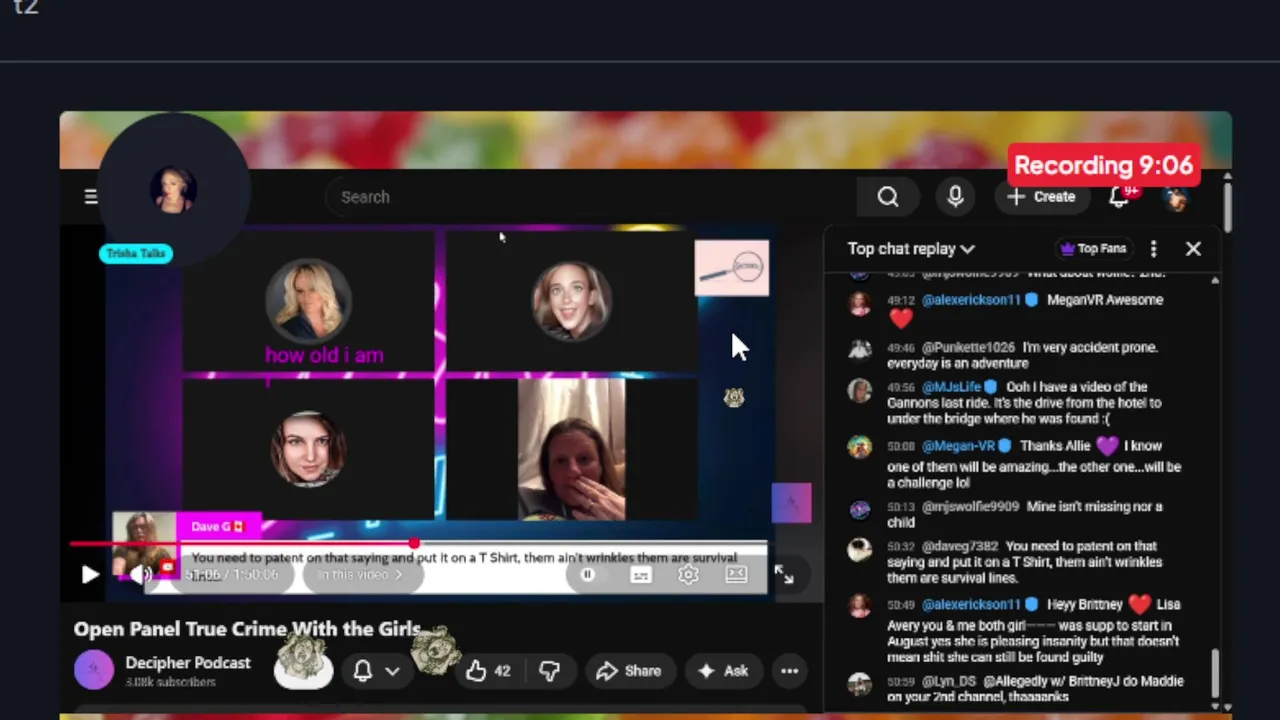The width and height of the screenshot is (1280, 720).
Task: Open the notifications bell in top bar
Action: coord(1119,197)
